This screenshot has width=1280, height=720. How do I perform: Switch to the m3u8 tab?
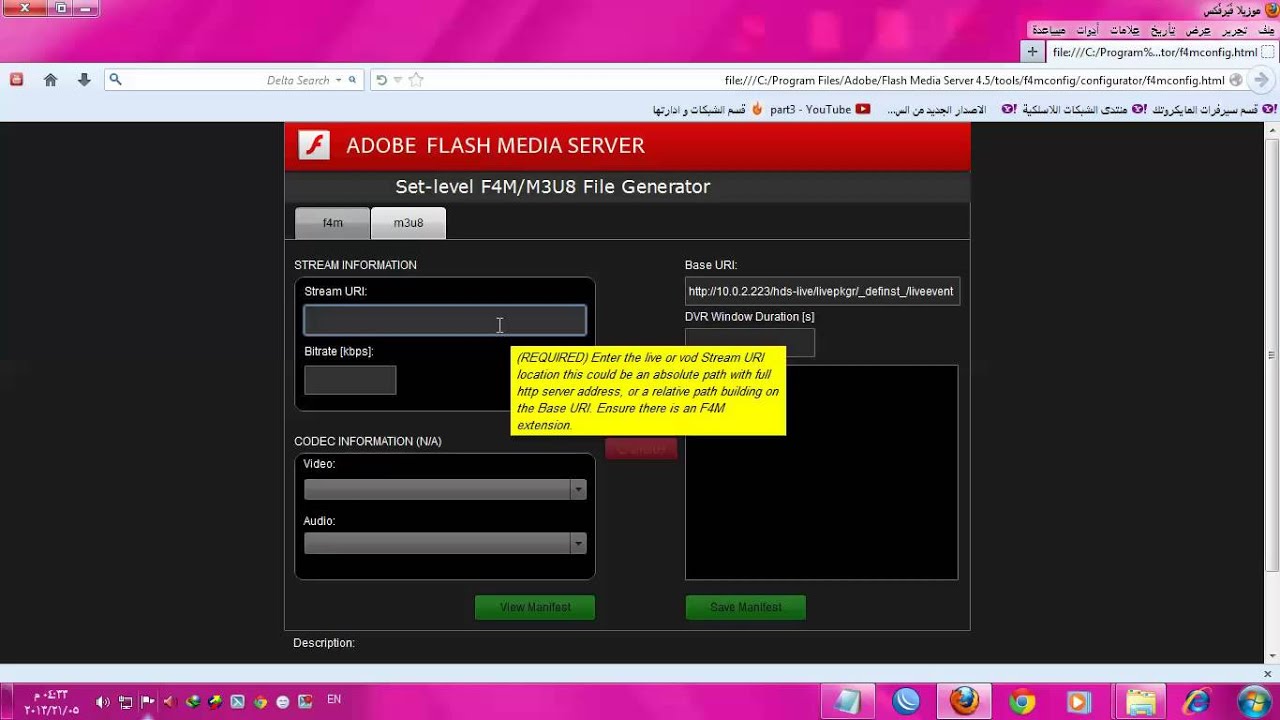(408, 223)
